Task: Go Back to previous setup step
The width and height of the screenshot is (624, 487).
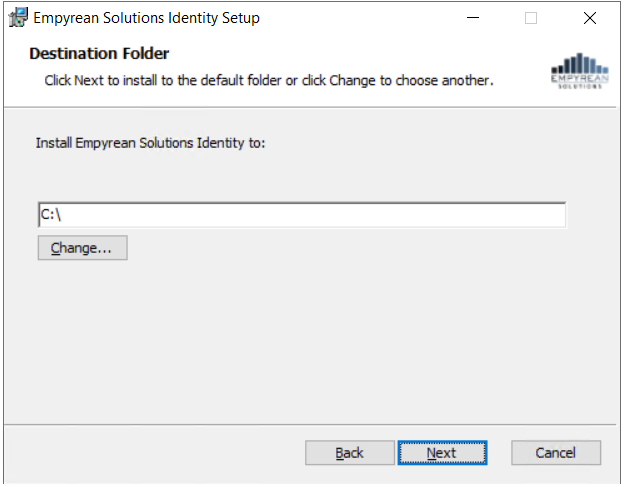Action: (349, 453)
